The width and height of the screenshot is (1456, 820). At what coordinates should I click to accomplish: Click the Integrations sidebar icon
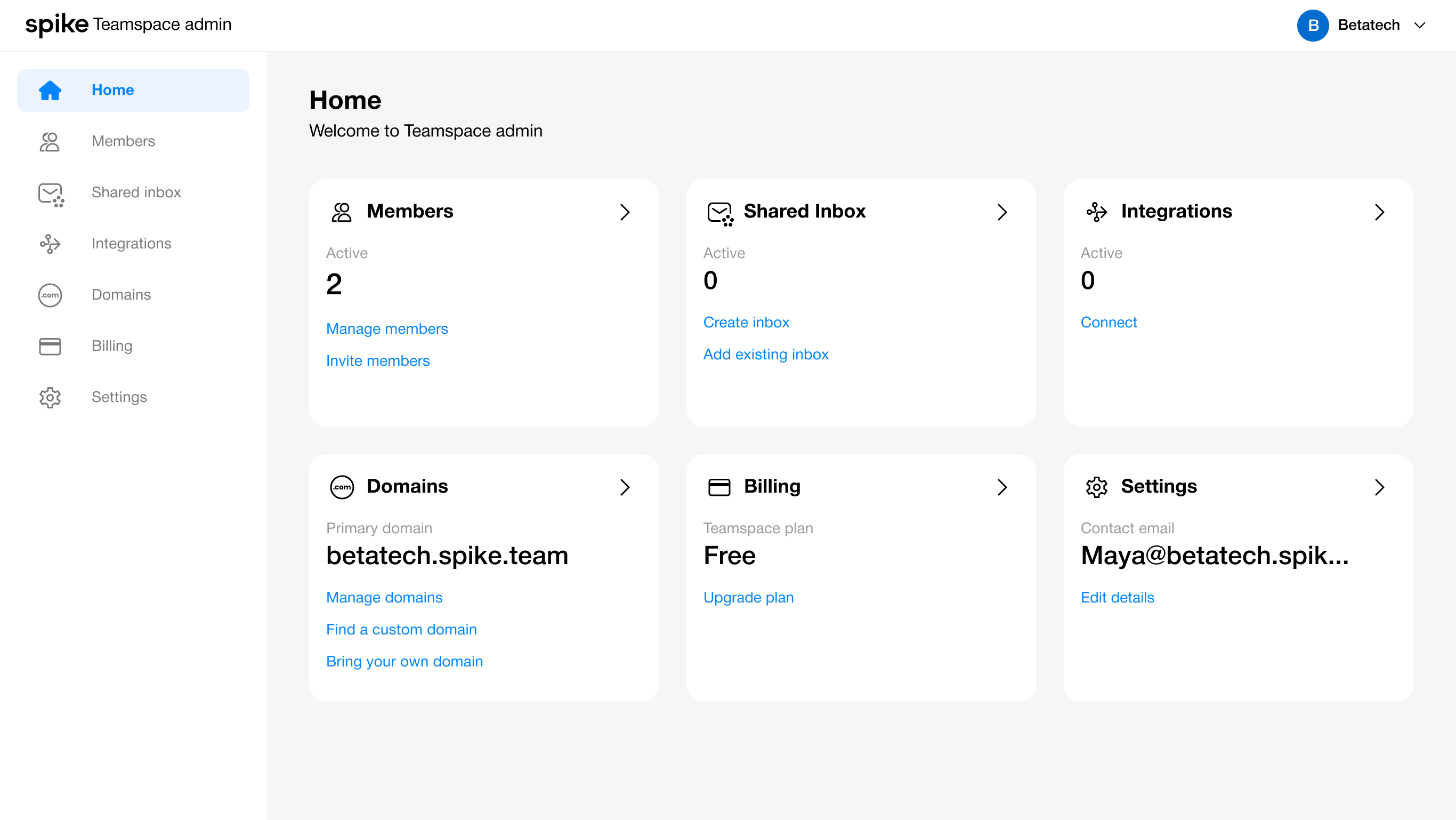[50, 244]
